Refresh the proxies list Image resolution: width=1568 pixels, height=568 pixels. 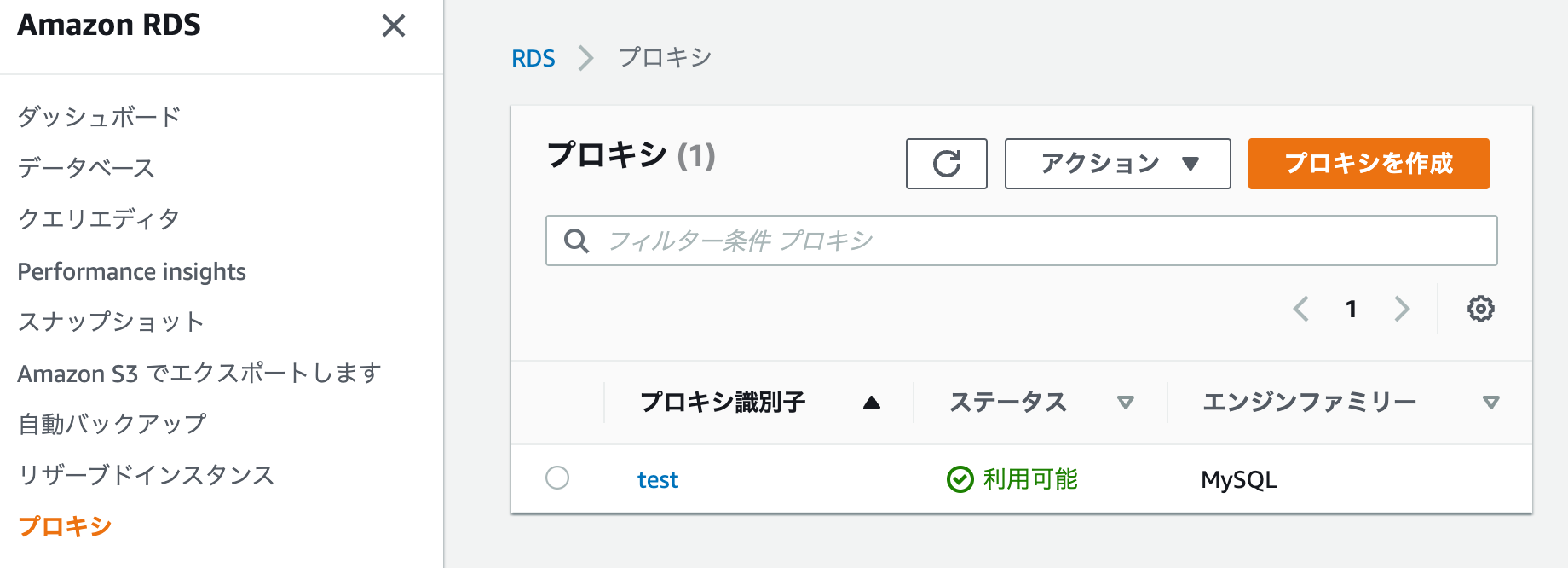(x=946, y=163)
